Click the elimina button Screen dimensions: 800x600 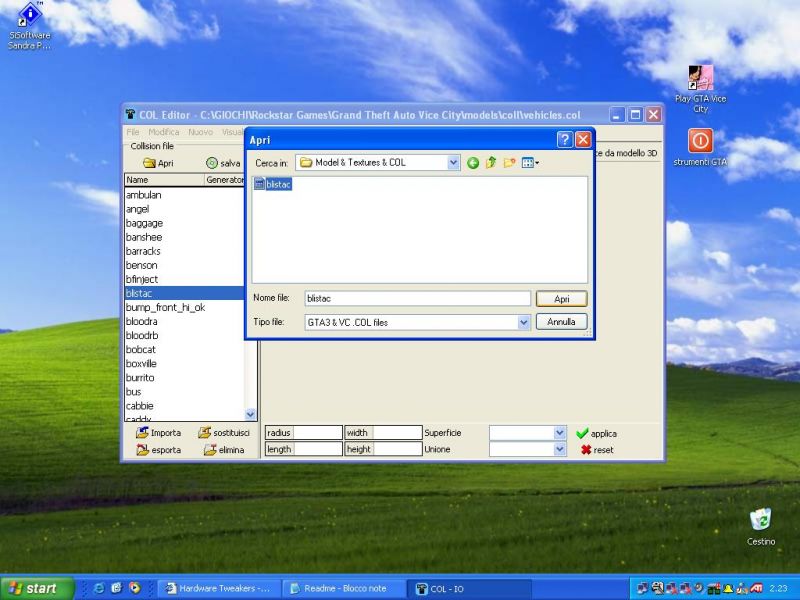[224, 450]
